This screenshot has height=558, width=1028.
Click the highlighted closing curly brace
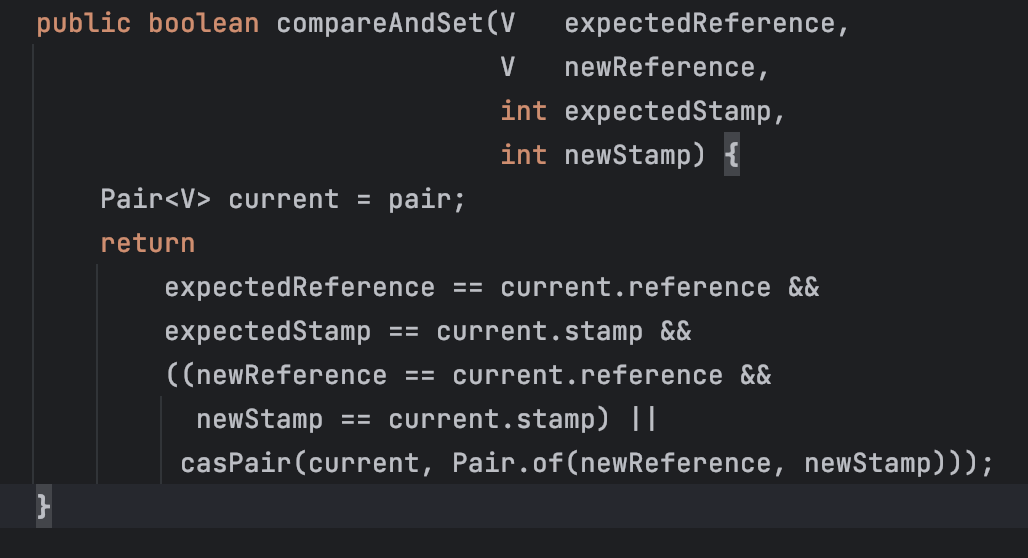tap(43, 506)
